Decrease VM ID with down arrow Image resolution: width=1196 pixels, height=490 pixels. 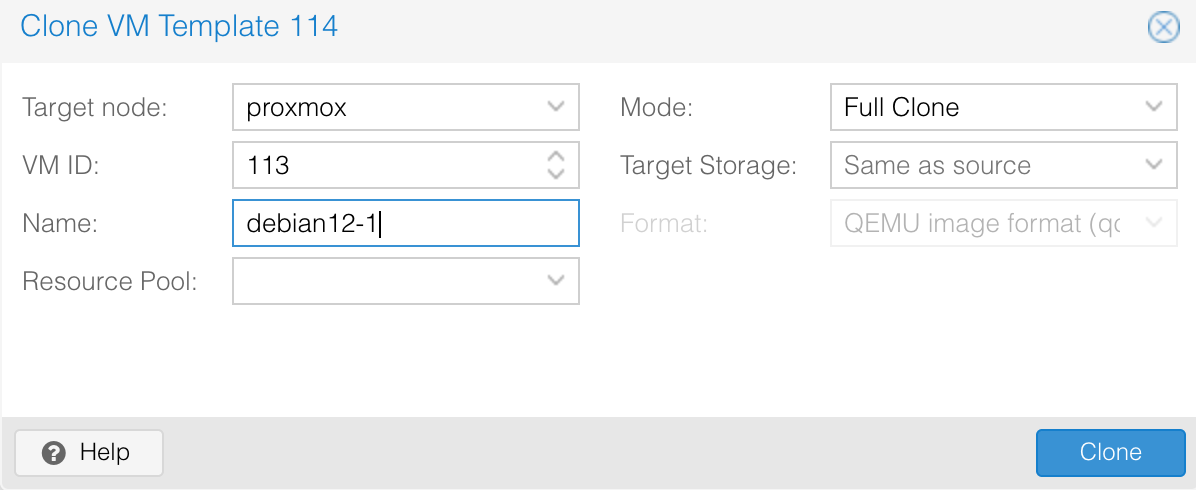556,173
